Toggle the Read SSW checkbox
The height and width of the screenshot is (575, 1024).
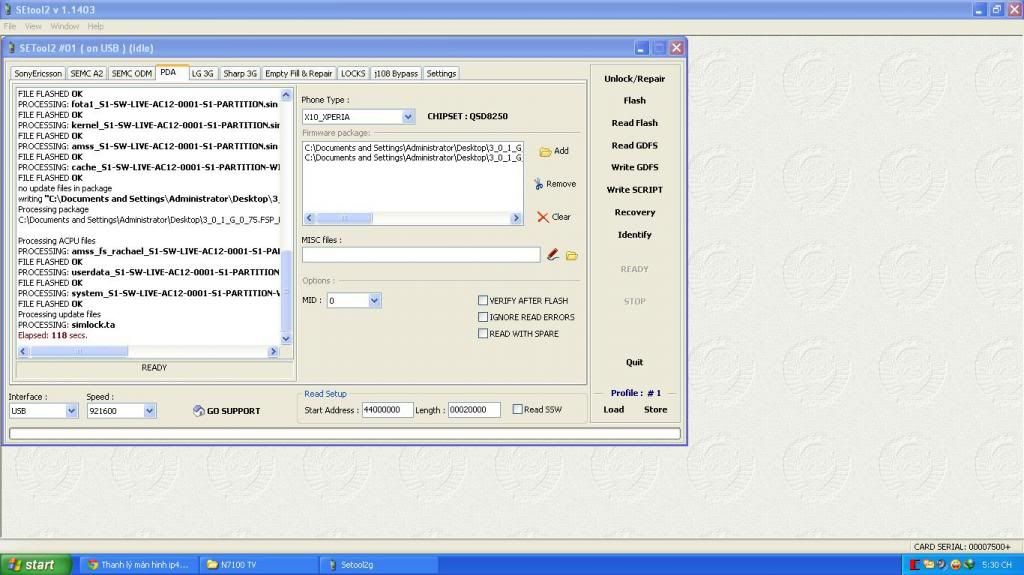tap(517, 409)
